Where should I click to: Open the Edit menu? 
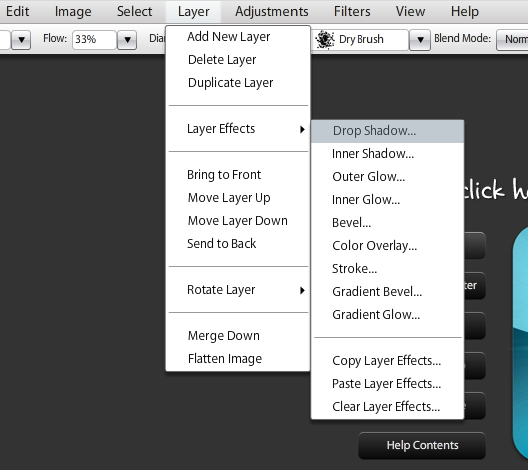[18, 11]
